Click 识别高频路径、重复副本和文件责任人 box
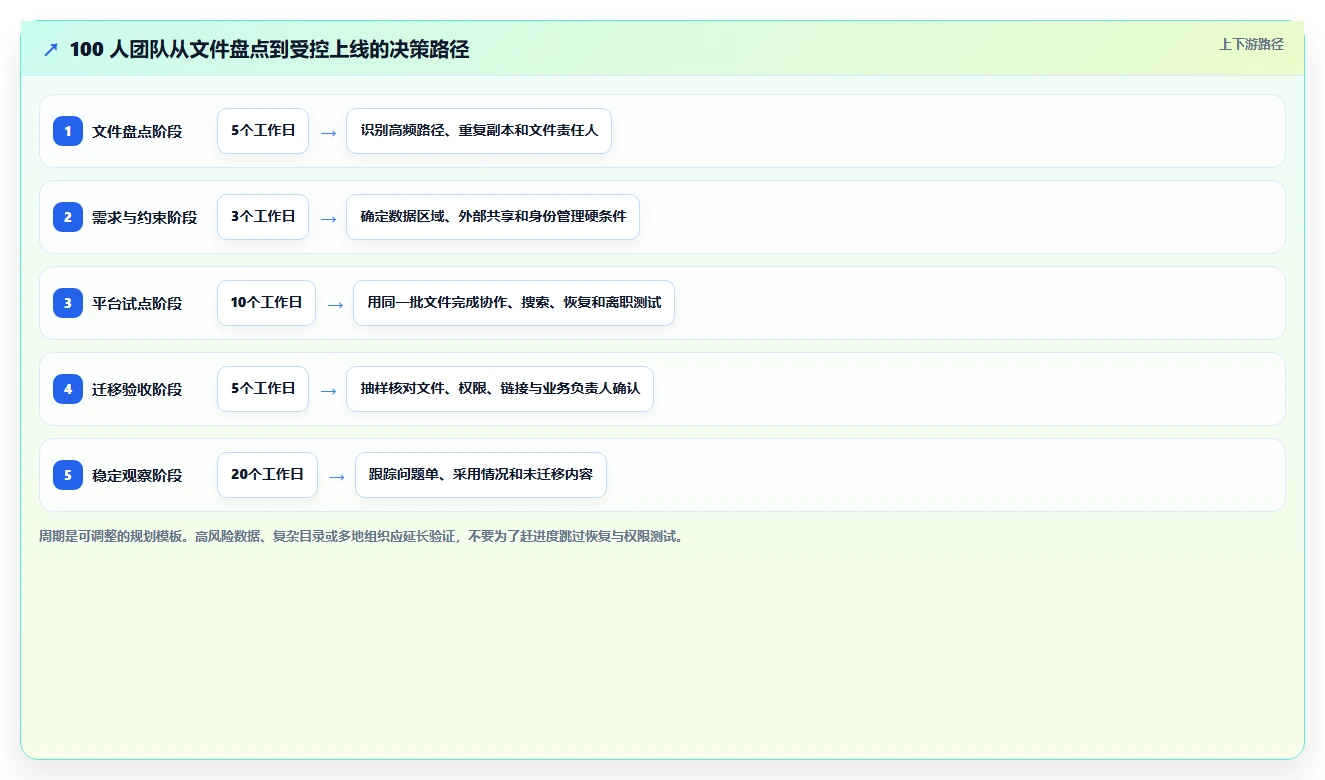1325x780 pixels. [x=479, y=131]
